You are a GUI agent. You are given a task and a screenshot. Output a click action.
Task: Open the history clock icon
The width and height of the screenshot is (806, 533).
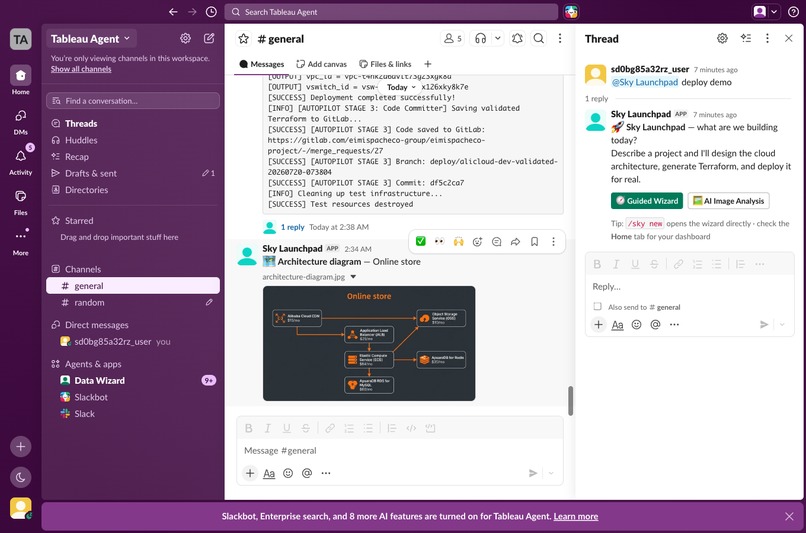[211, 12]
